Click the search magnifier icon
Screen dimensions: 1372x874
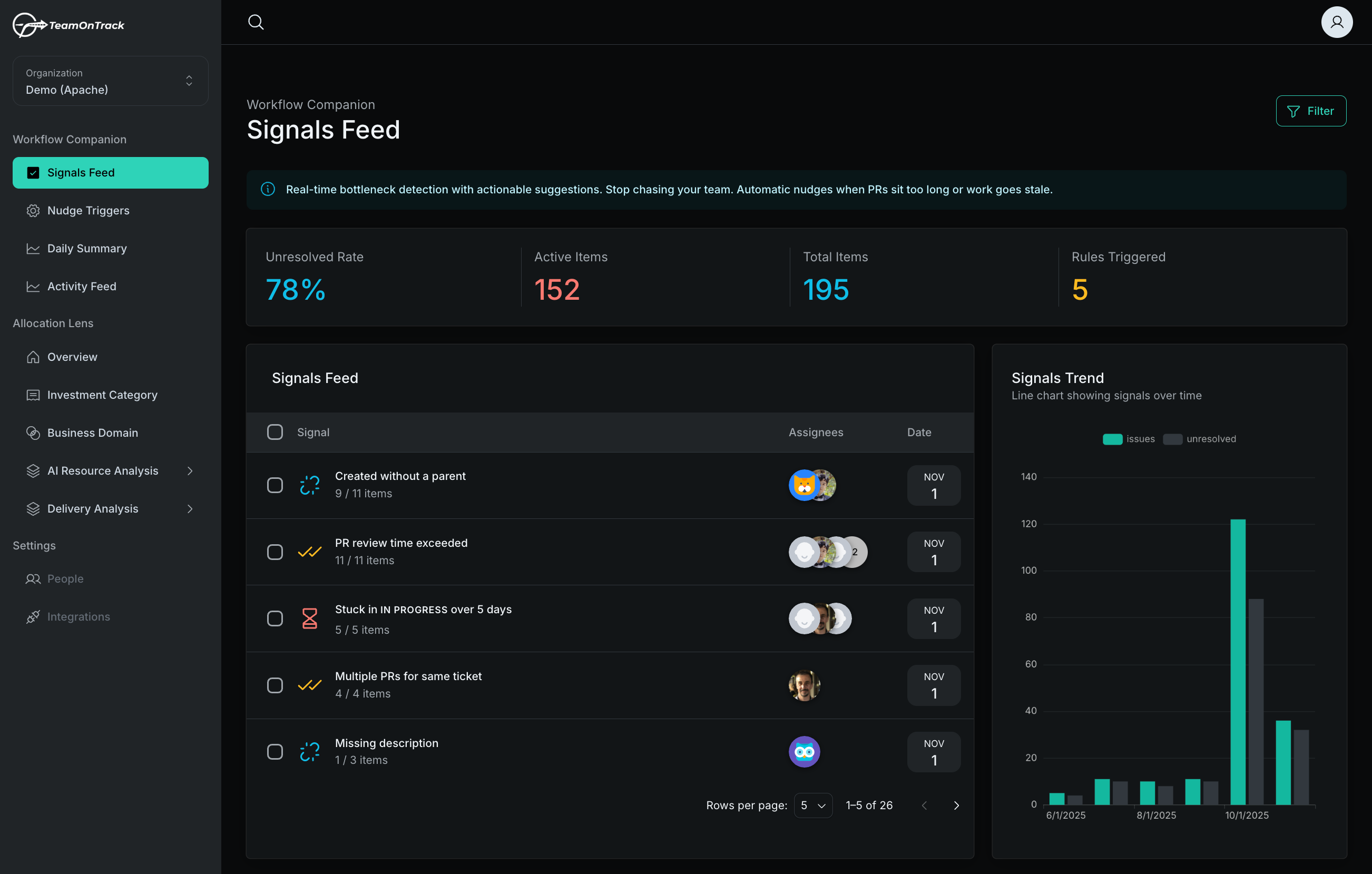tap(256, 22)
